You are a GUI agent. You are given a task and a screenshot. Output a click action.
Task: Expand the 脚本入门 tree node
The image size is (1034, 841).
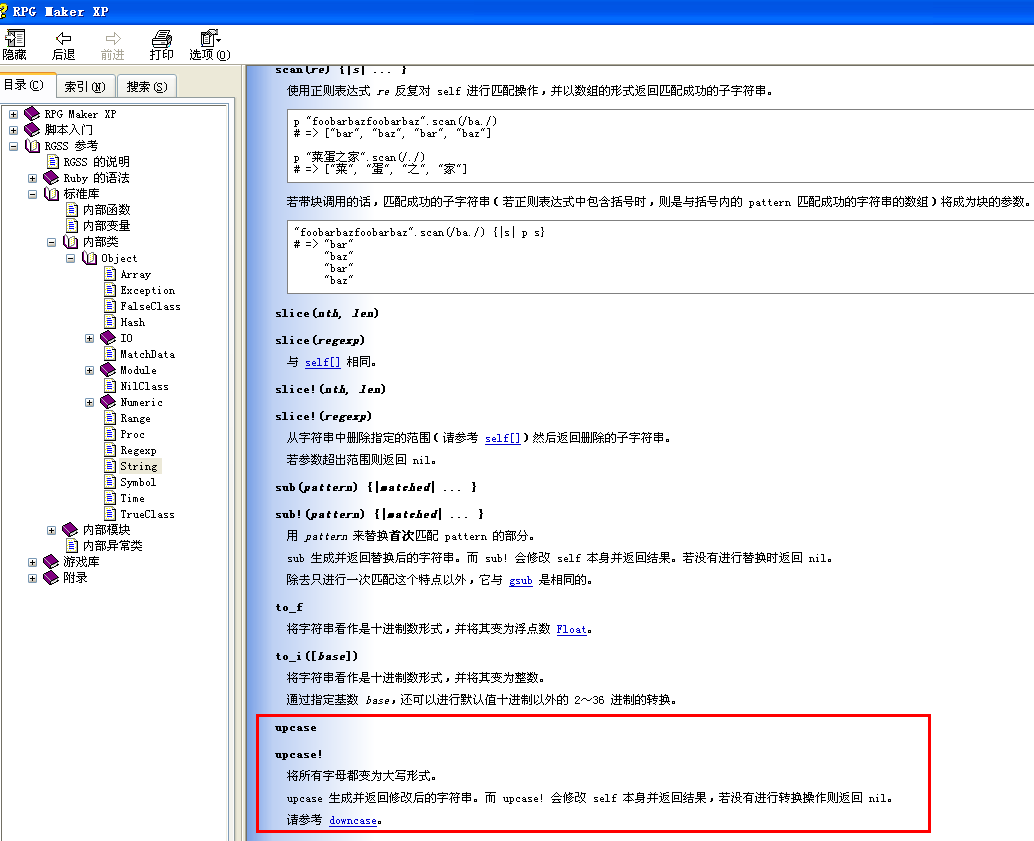[13, 130]
